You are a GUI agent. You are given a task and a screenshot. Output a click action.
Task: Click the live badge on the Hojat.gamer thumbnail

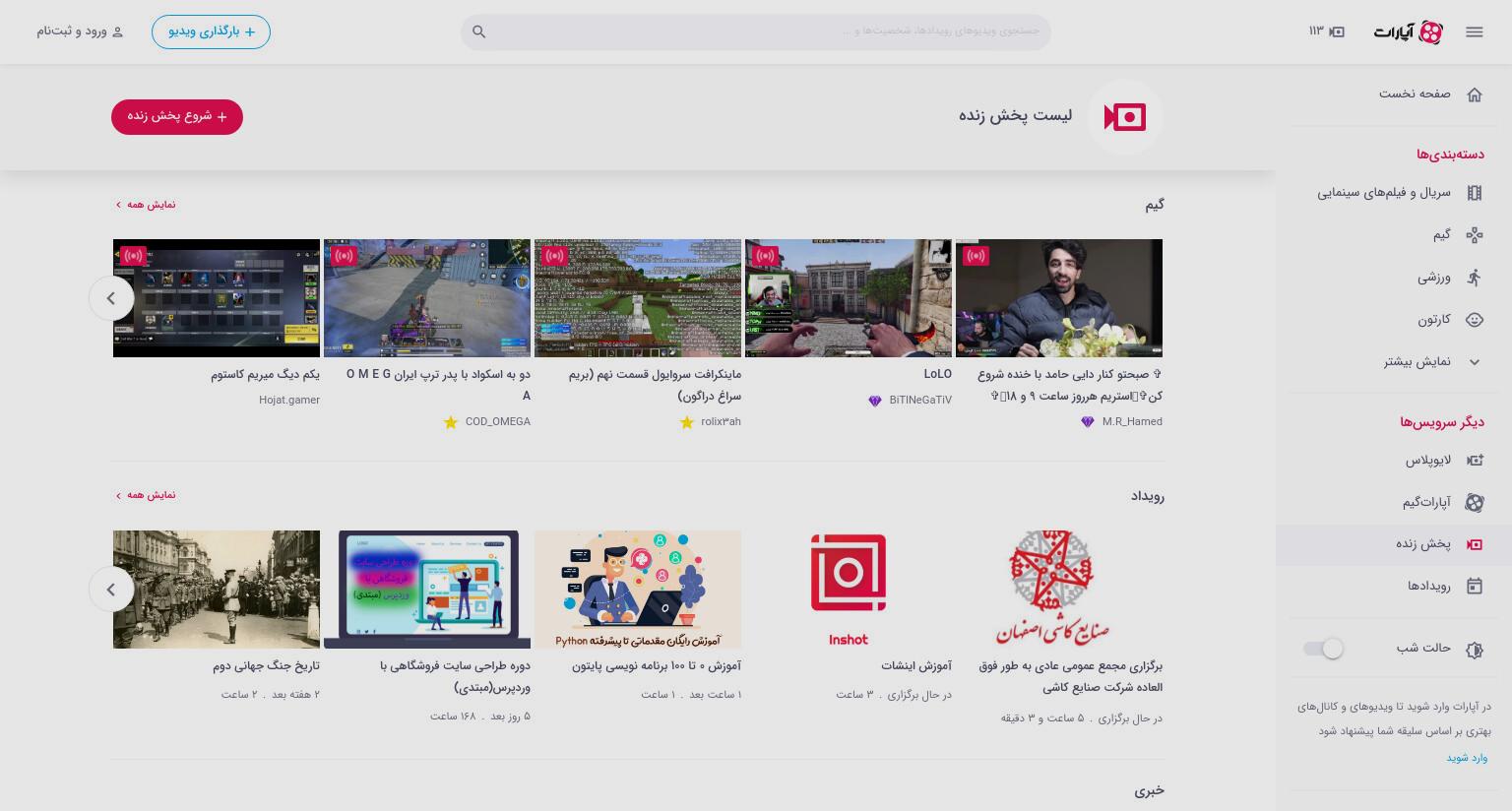point(133,256)
